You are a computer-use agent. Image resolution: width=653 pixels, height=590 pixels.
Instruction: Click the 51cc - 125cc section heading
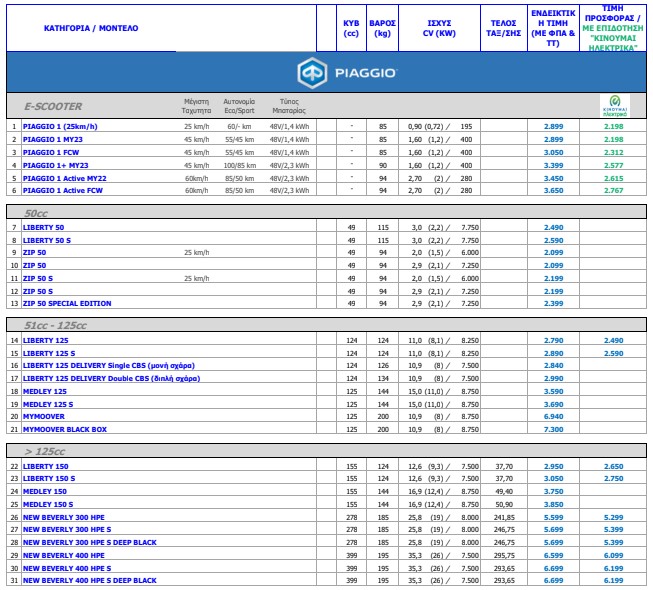tap(55, 325)
